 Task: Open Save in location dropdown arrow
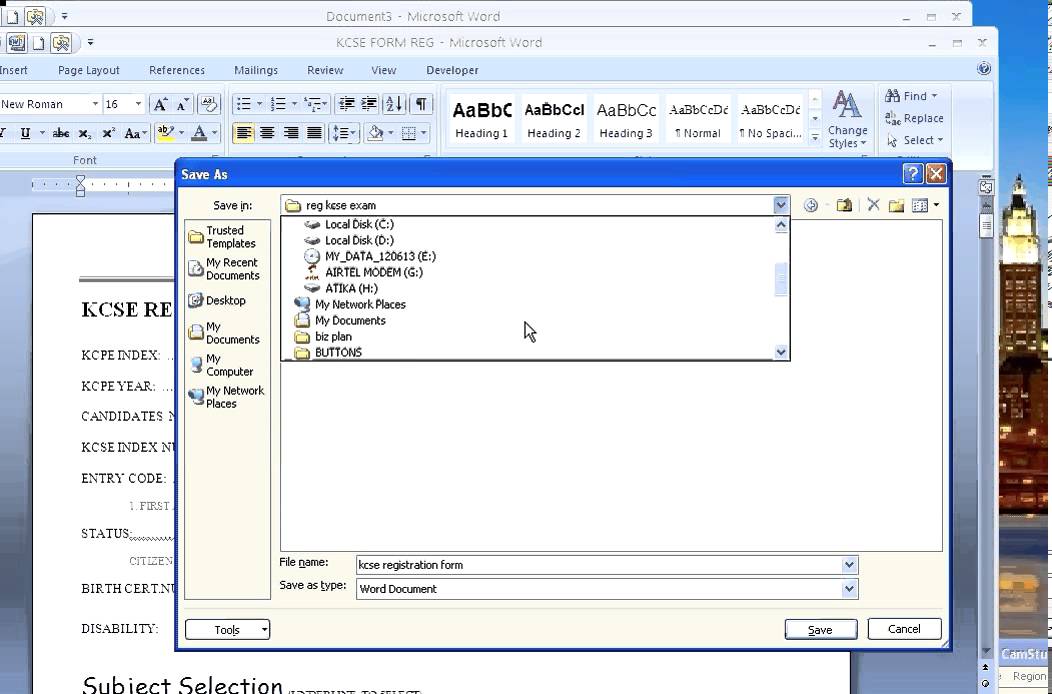(x=780, y=205)
